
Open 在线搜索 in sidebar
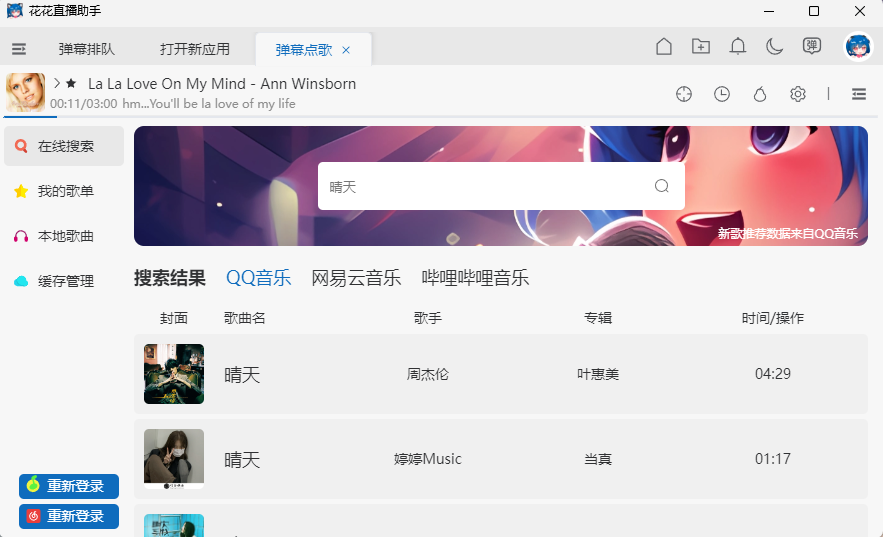[64, 146]
